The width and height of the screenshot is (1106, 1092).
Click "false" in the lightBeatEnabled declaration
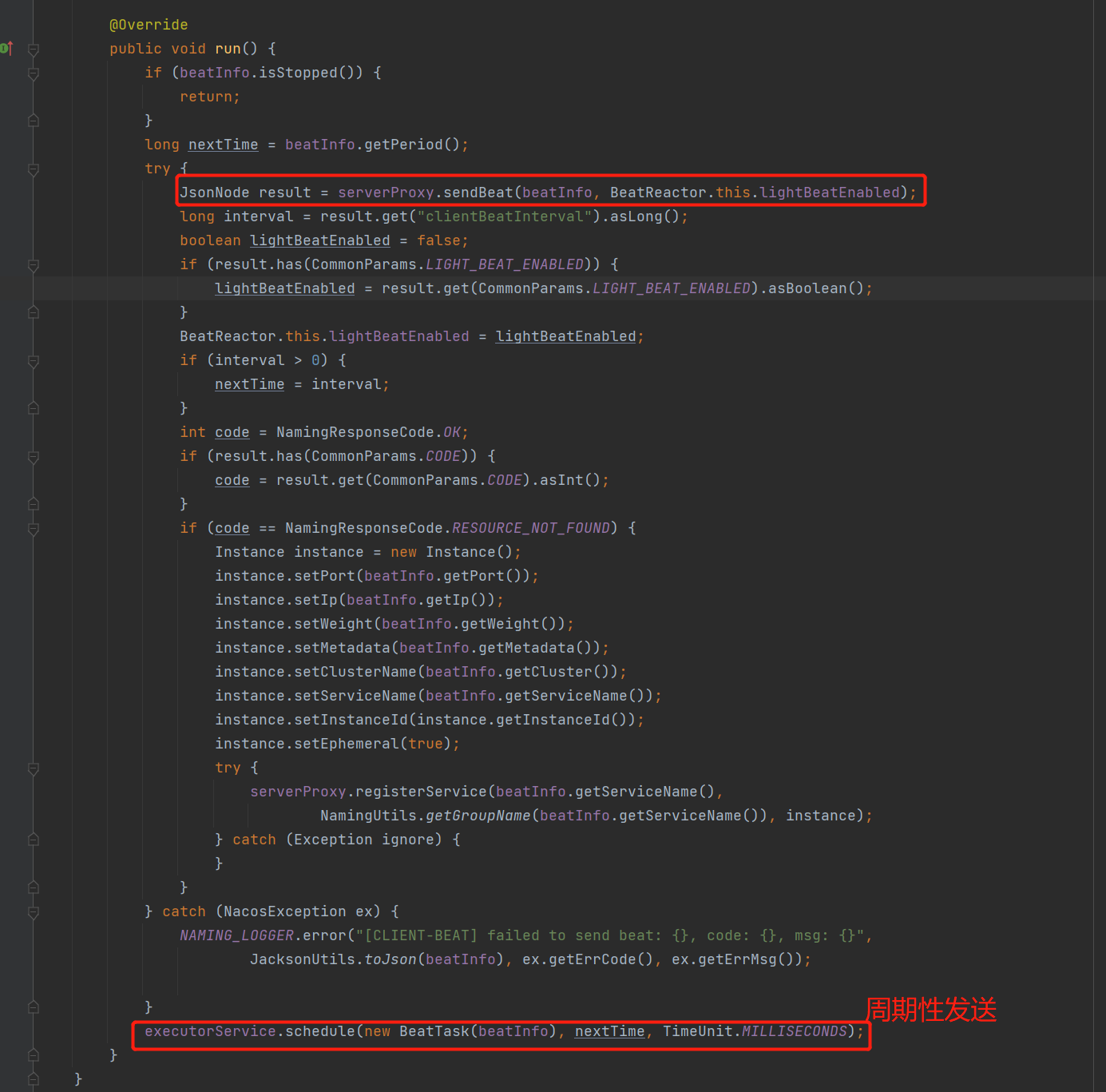438,240
